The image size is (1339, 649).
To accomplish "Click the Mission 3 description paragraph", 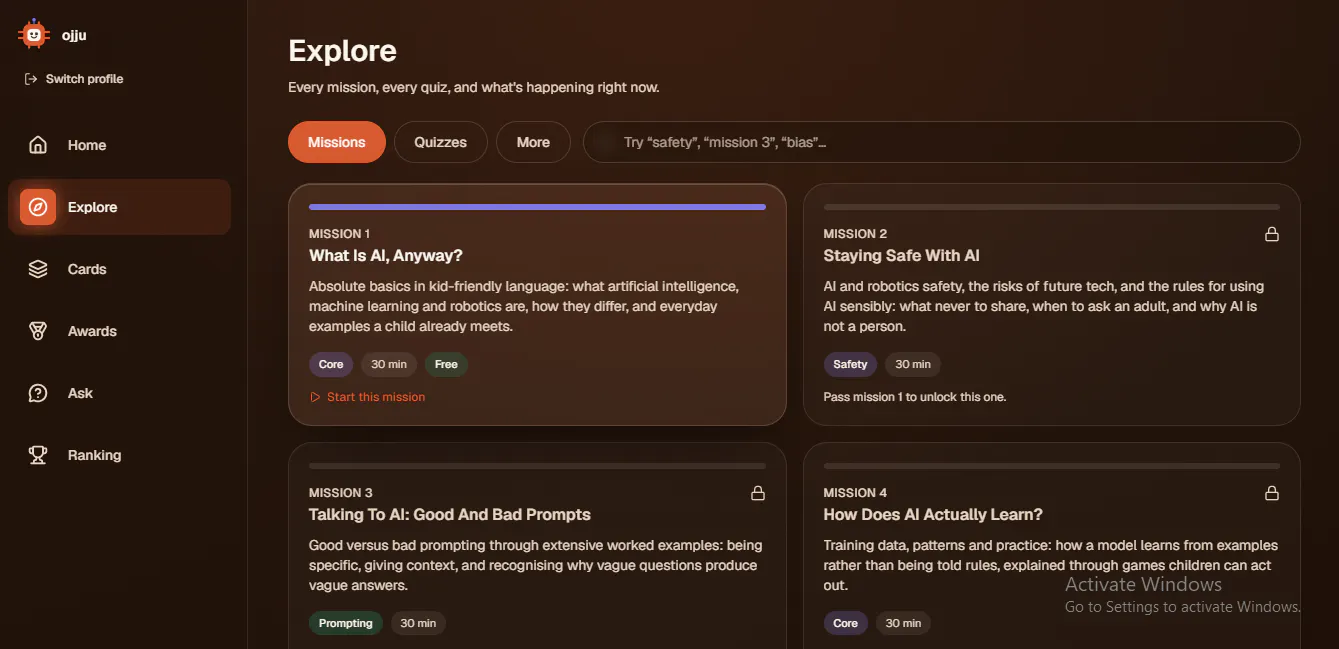I will pos(536,565).
